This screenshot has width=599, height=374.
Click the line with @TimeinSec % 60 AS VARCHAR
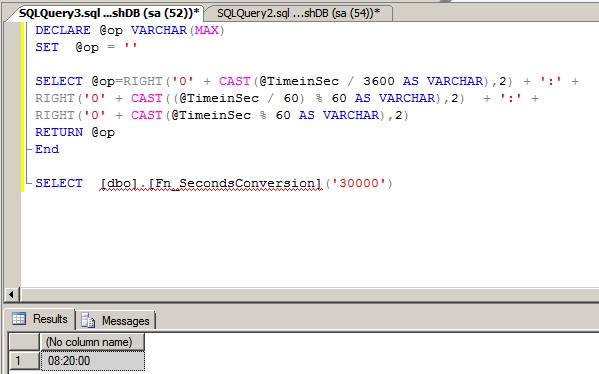pyautogui.click(x=222, y=115)
